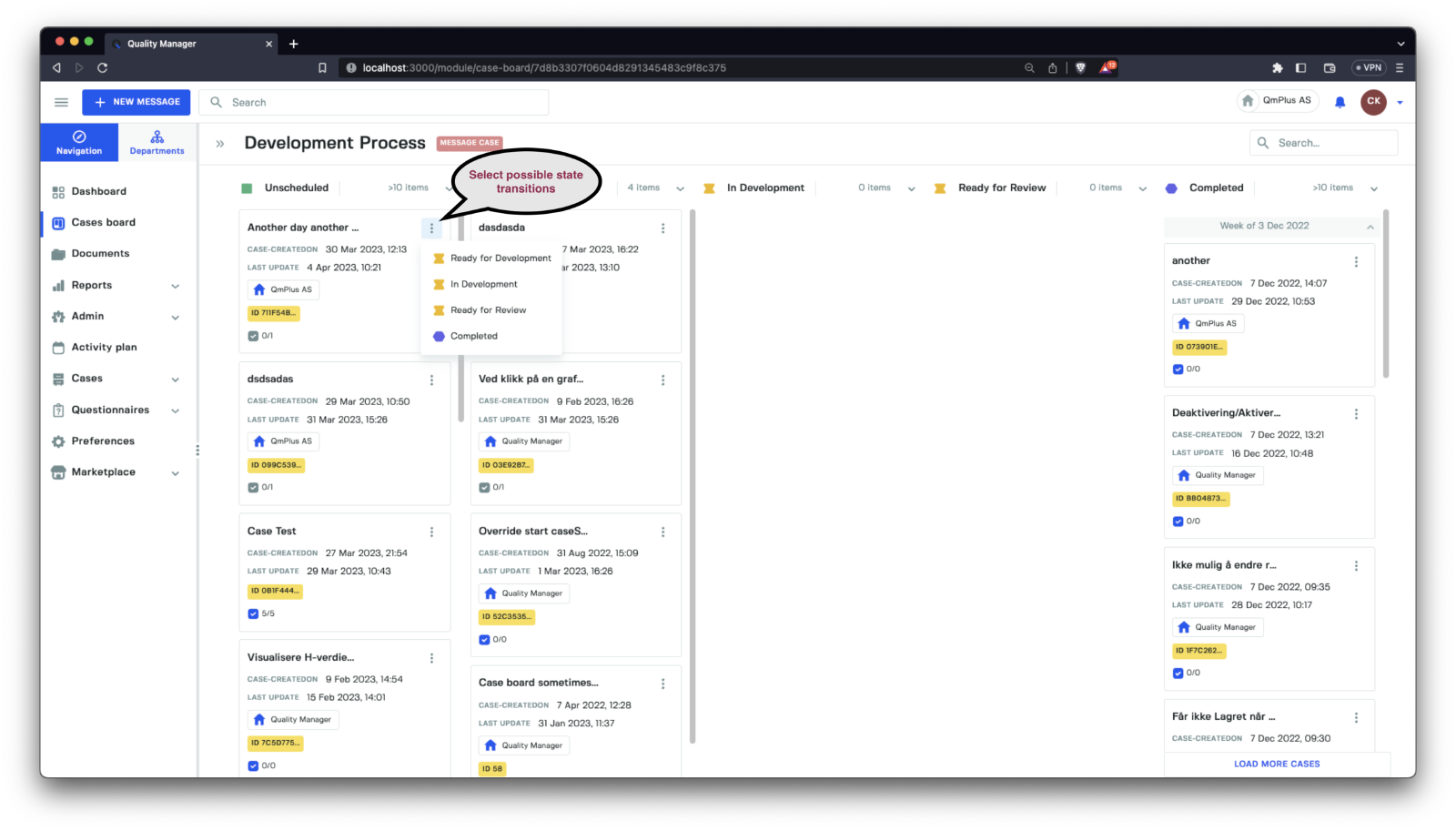The width and height of the screenshot is (1456, 831).
Task: Open the hamburger menu icon
Action: click(x=61, y=102)
